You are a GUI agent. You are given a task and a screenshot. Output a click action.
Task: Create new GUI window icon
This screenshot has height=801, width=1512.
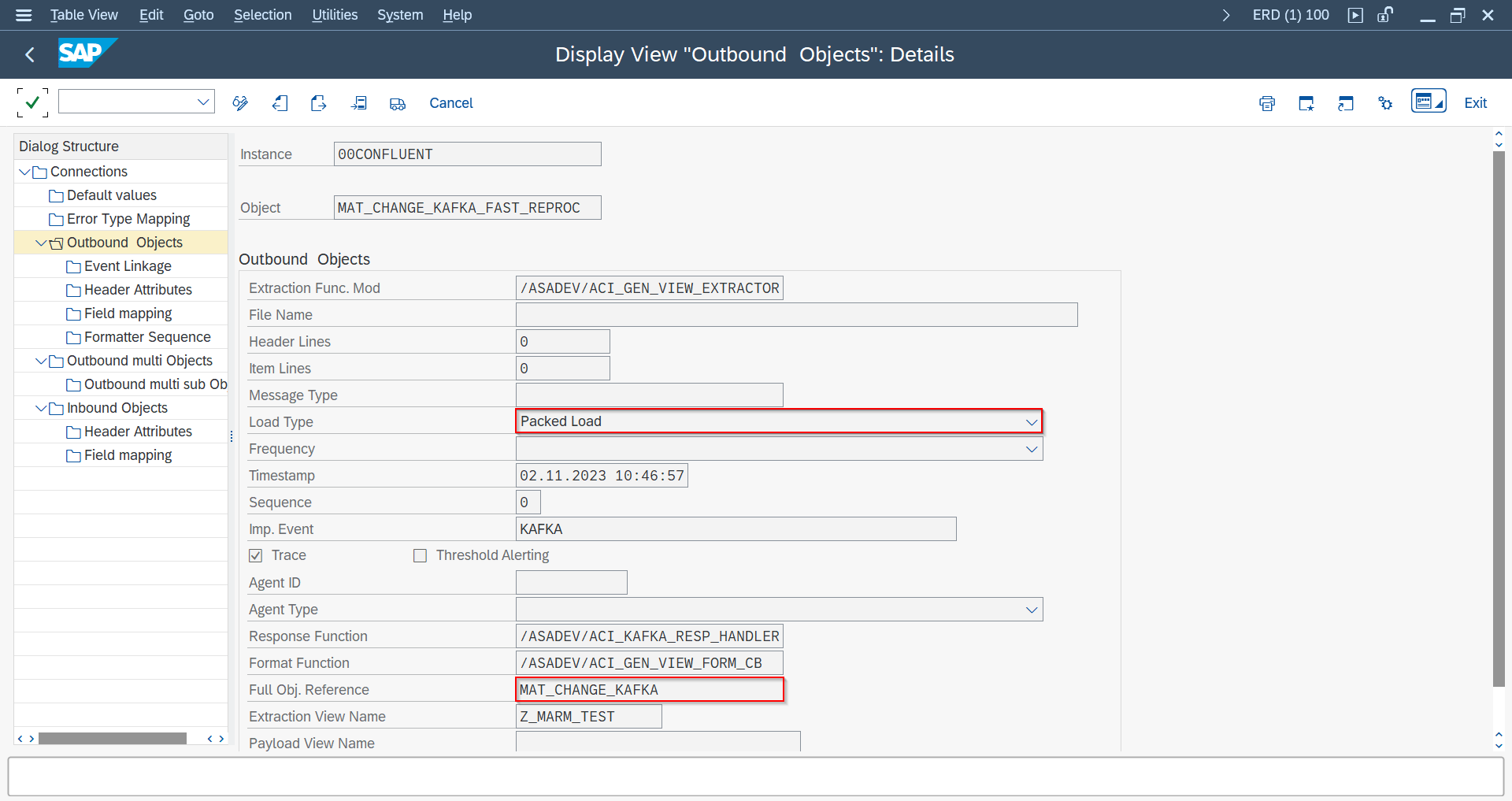pos(1306,103)
